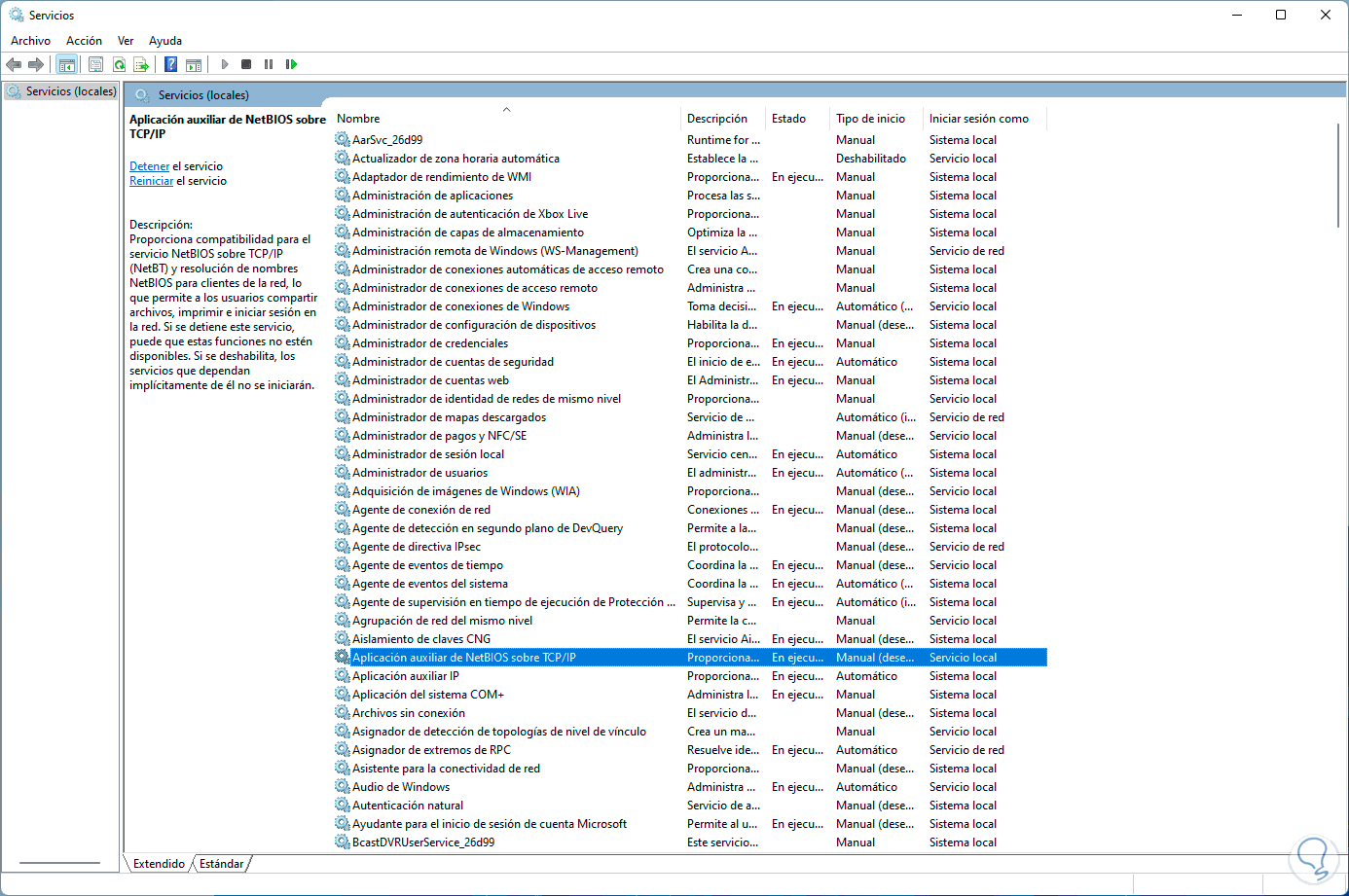The height and width of the screenshot is (896, 1349).
Task: Open the Archivo menu
Action: point(30,41)
